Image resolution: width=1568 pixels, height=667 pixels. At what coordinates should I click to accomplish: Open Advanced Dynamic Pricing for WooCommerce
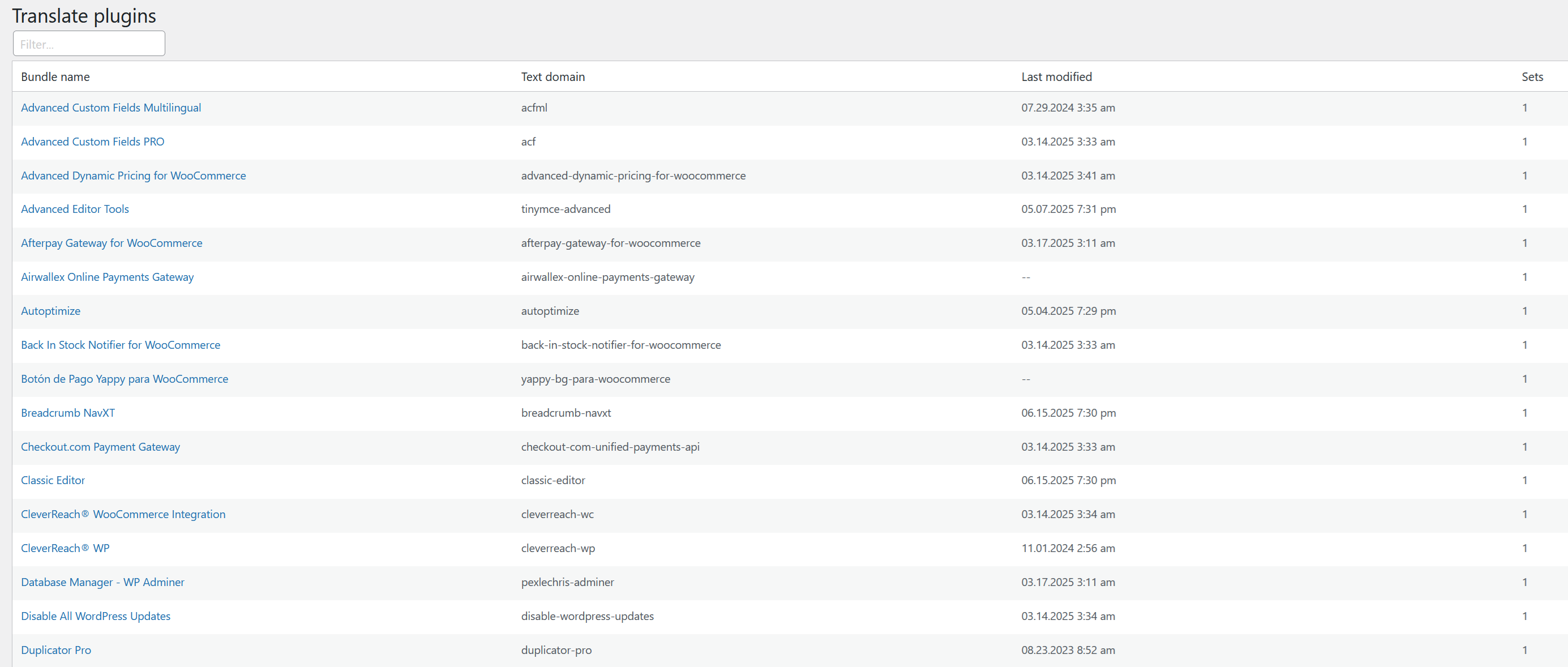coord(133,176)
